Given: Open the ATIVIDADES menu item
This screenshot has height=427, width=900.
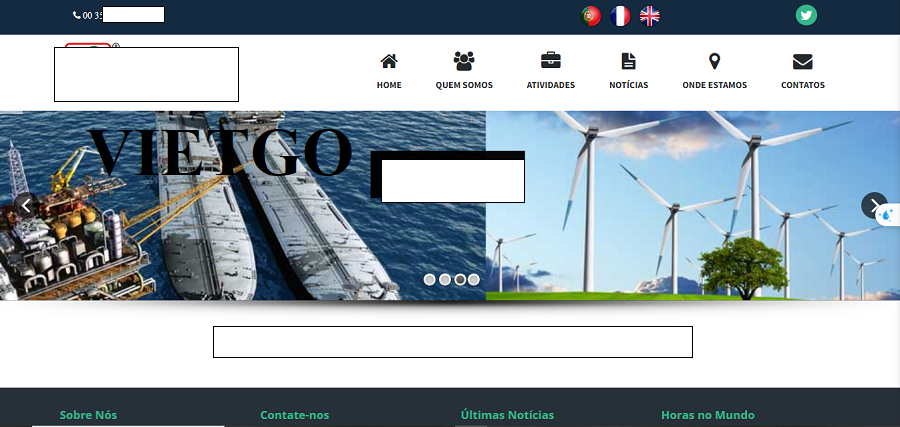Looking at the screenshot, I should pos(550,85).
